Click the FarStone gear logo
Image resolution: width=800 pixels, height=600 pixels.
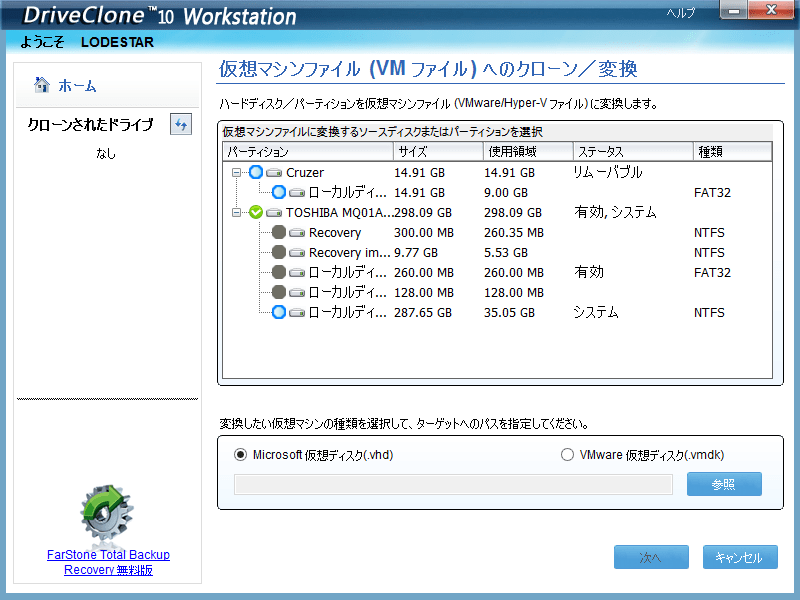pos(106,514)
